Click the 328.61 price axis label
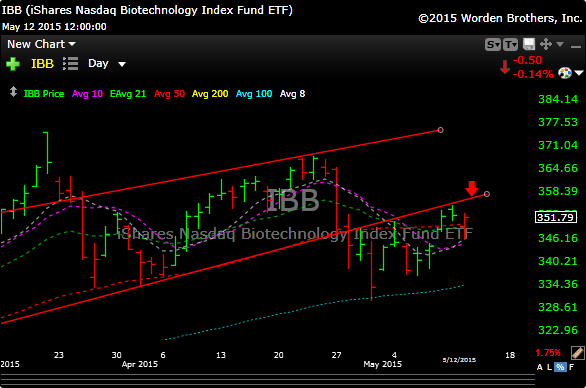The image size is (586, 388). click(x=558, y=307)
